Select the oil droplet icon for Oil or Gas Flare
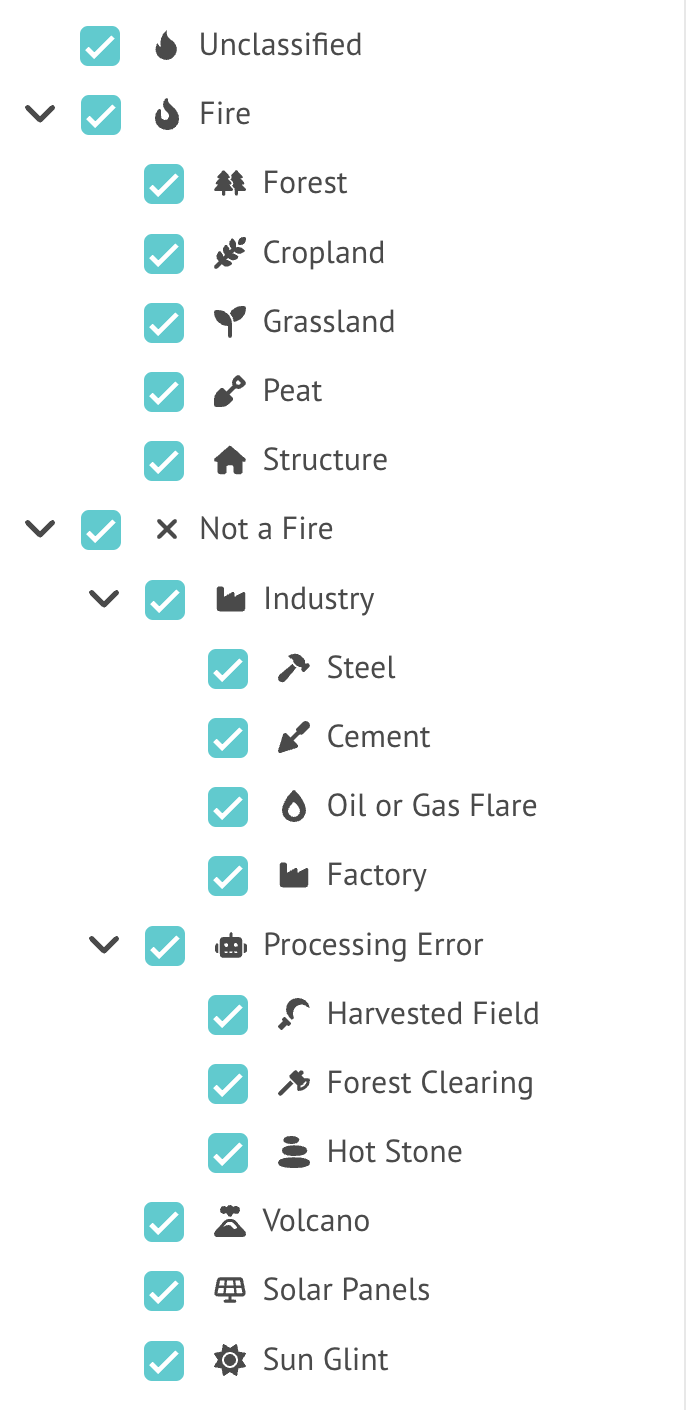Image resolution: width=686 pixels, height=1410 pixels. point(293,805)
